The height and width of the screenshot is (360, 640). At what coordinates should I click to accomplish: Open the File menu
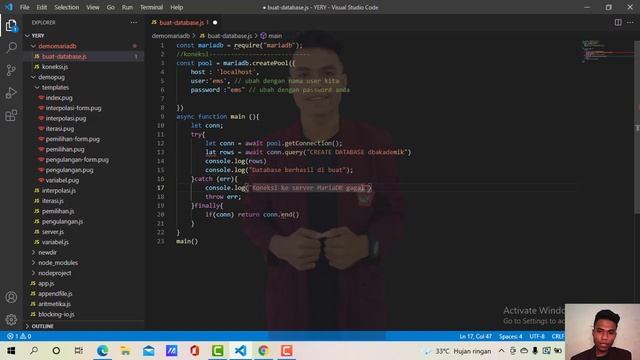click(24, 7)
